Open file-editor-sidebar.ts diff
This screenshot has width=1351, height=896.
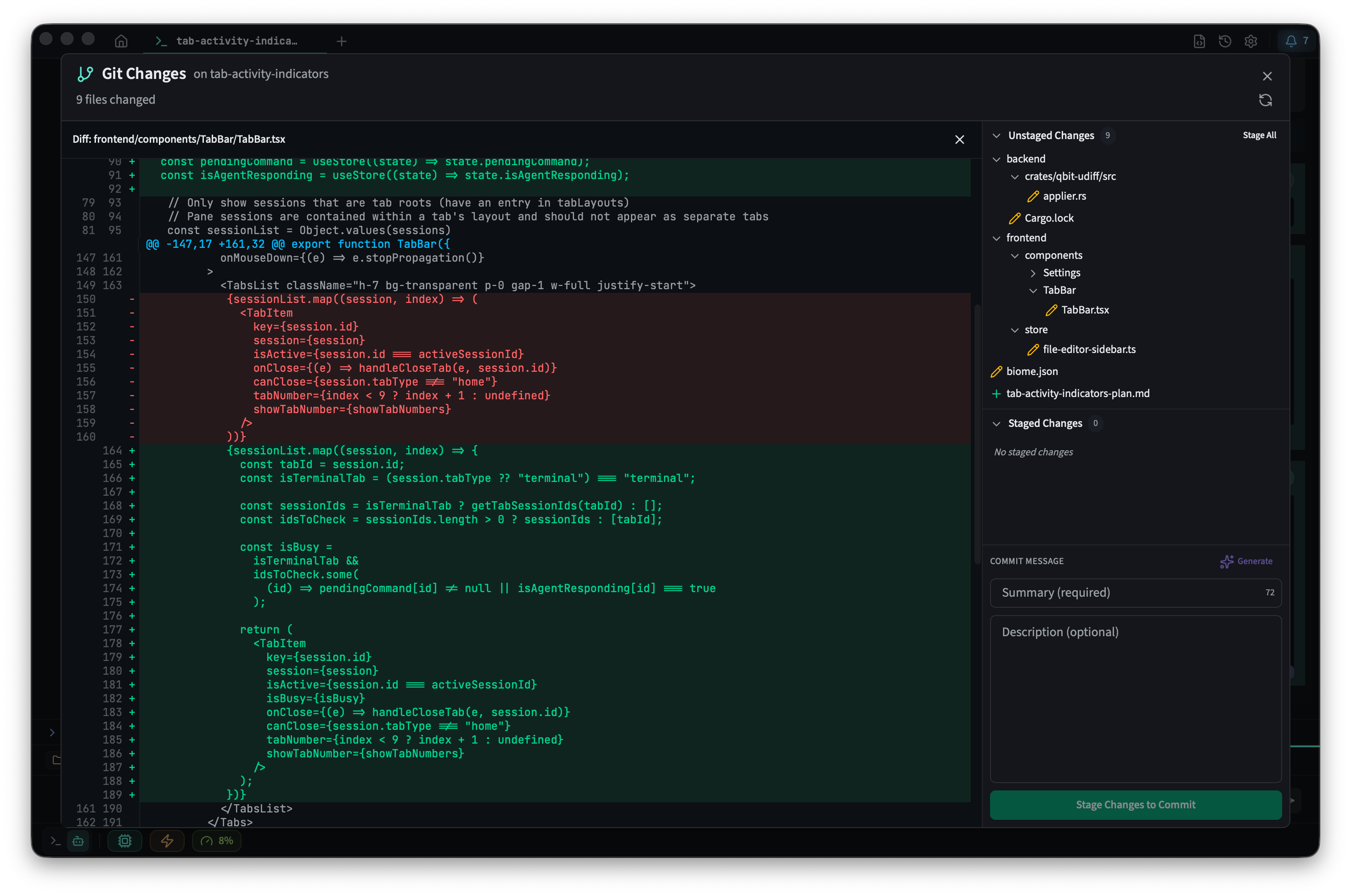coord(1089,350)
